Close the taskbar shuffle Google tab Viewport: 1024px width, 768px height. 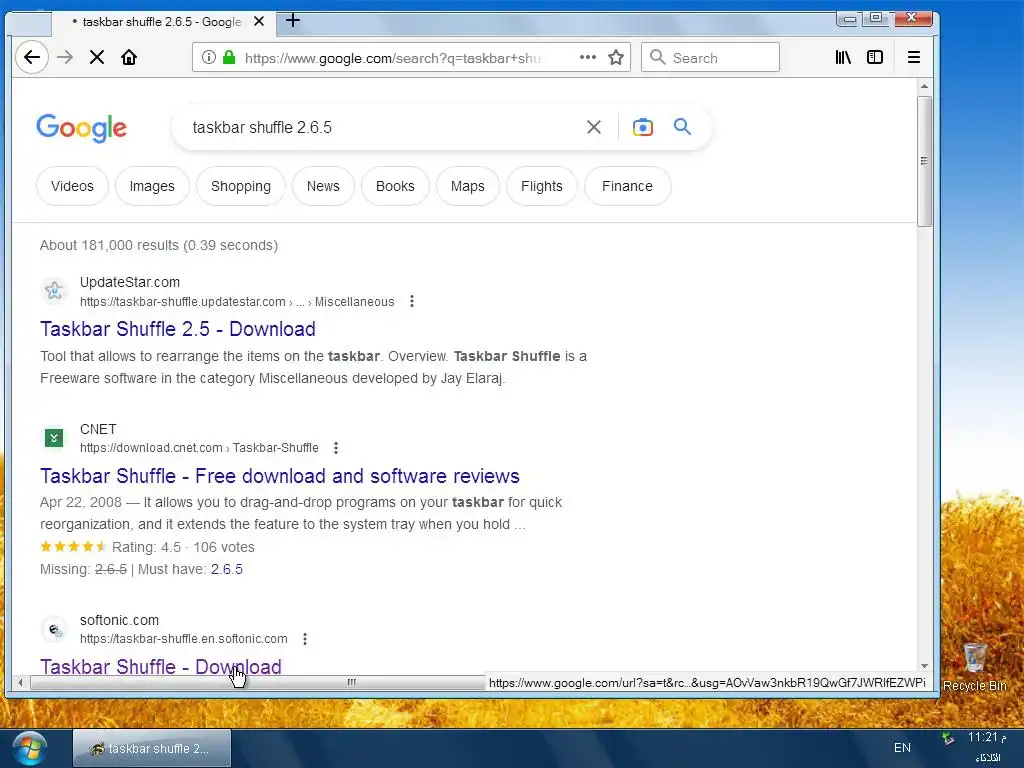(259, 22)
